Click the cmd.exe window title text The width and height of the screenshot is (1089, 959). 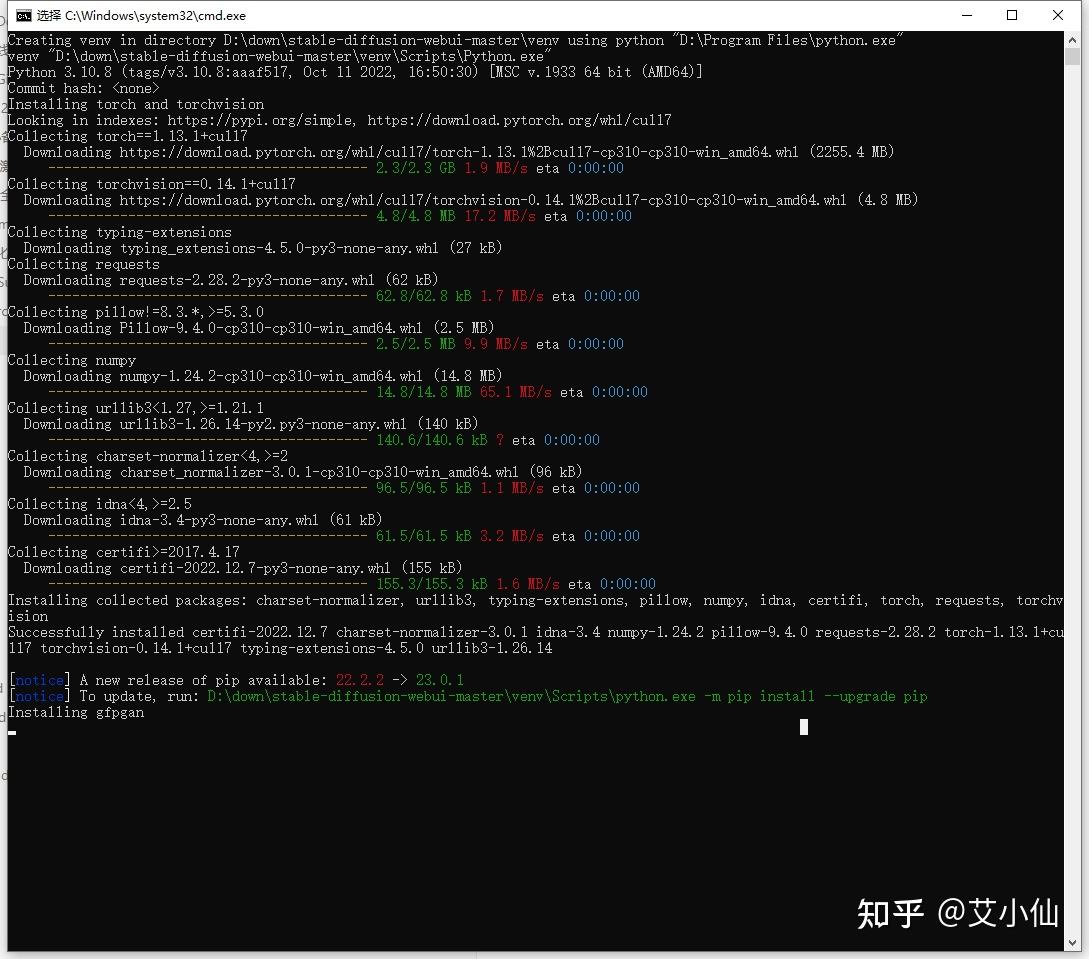pyautogui.click(x=141, y=15)
